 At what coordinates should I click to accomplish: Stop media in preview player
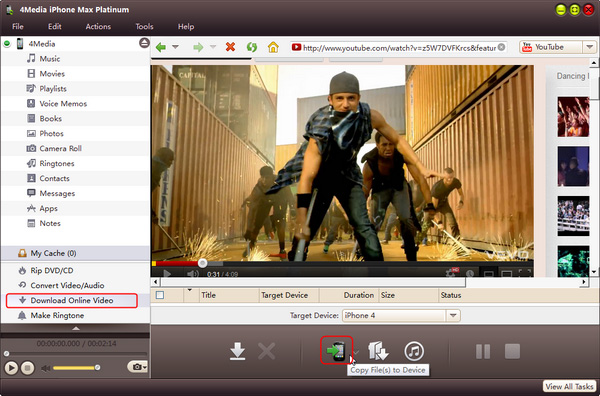(28, 368)
